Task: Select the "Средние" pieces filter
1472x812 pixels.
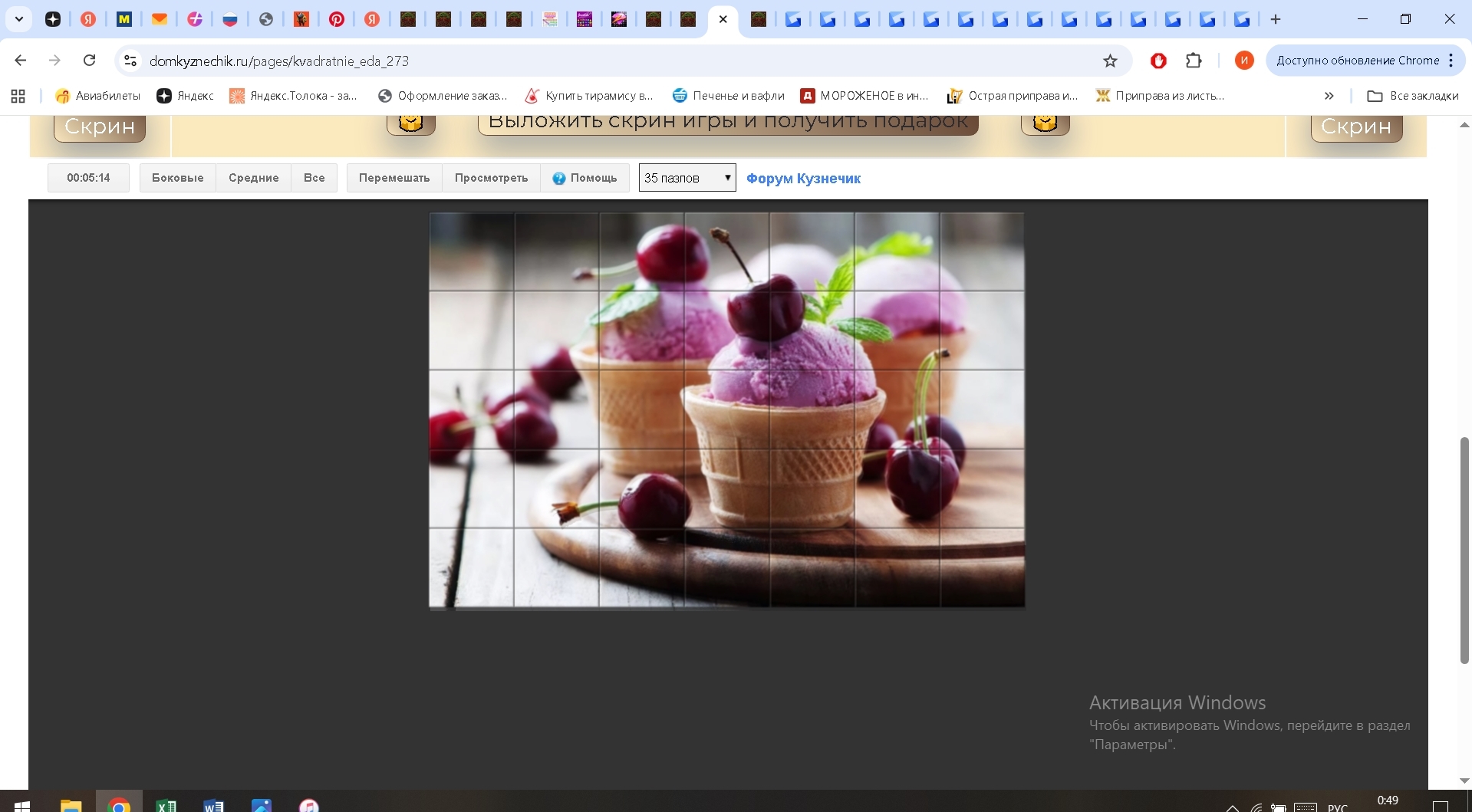Action: [253, 178]
